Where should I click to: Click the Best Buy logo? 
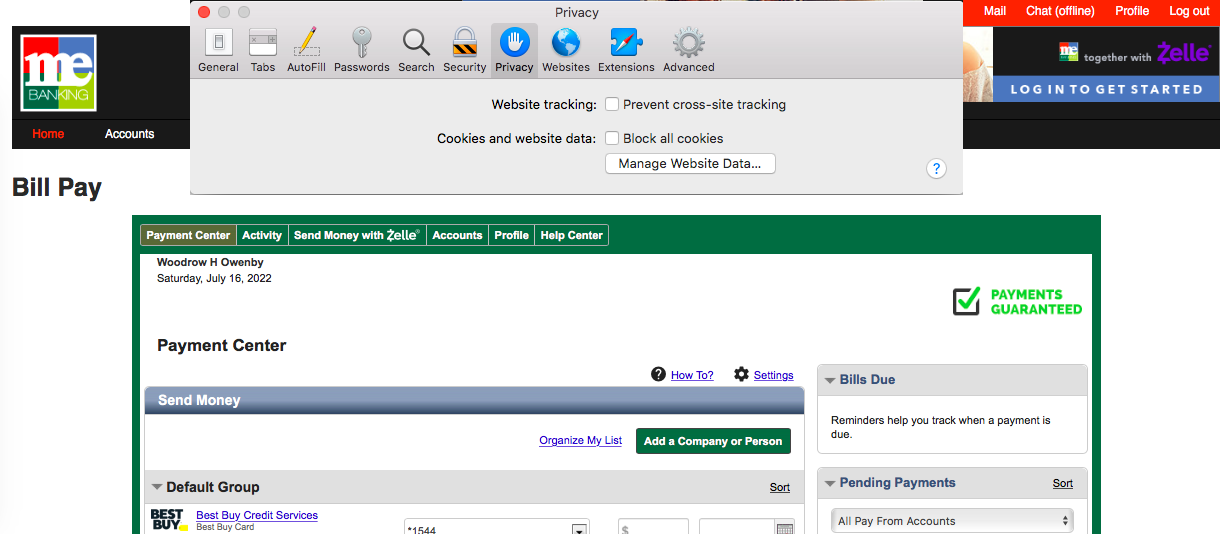click(169, 519)
